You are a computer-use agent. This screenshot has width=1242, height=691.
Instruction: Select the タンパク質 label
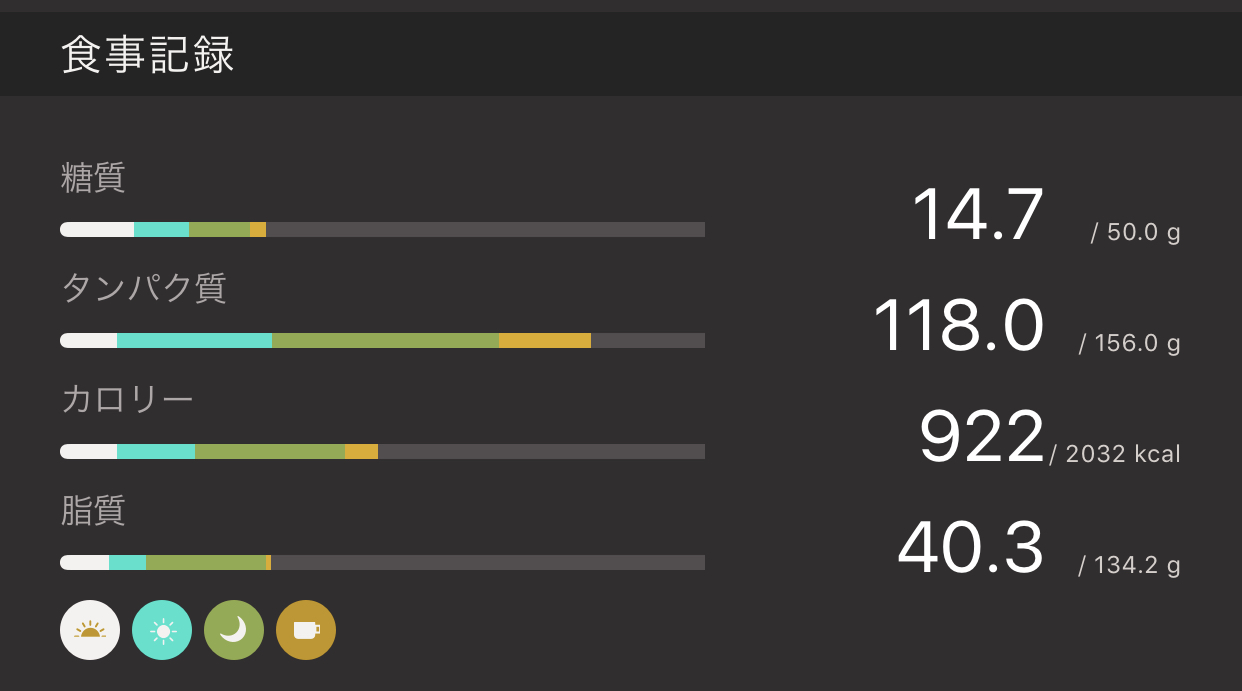(x=144, y=288)
